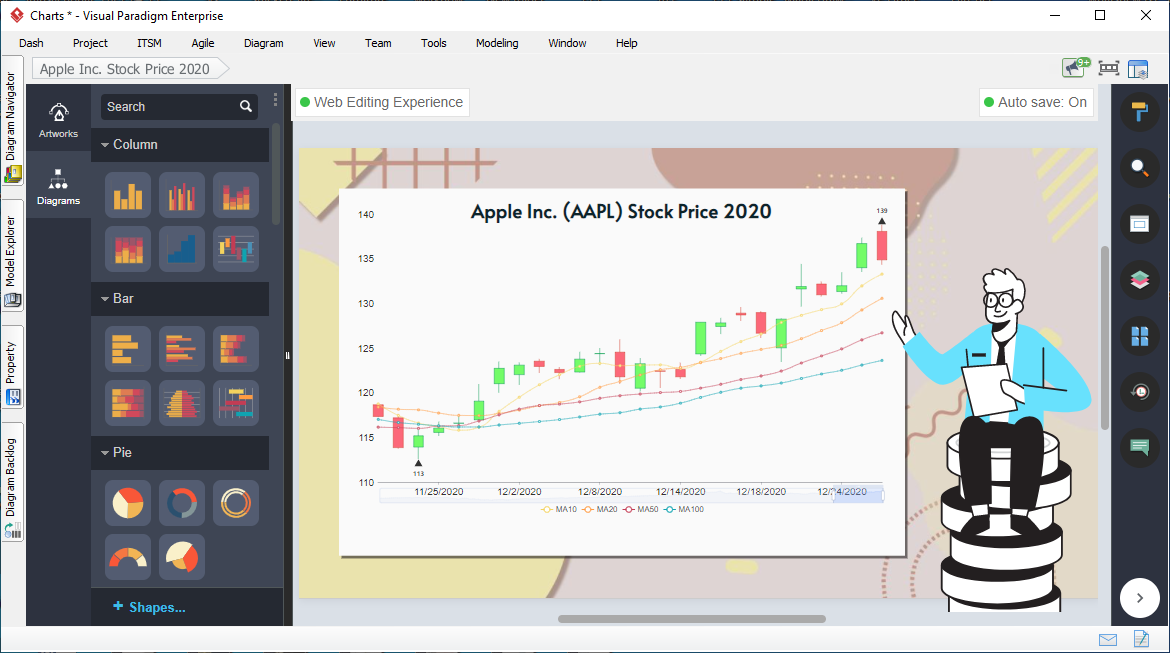The width and height of the screenshot is (1170, 653).
Task: Select the pyramid bar chart icon
Action: 181,403
